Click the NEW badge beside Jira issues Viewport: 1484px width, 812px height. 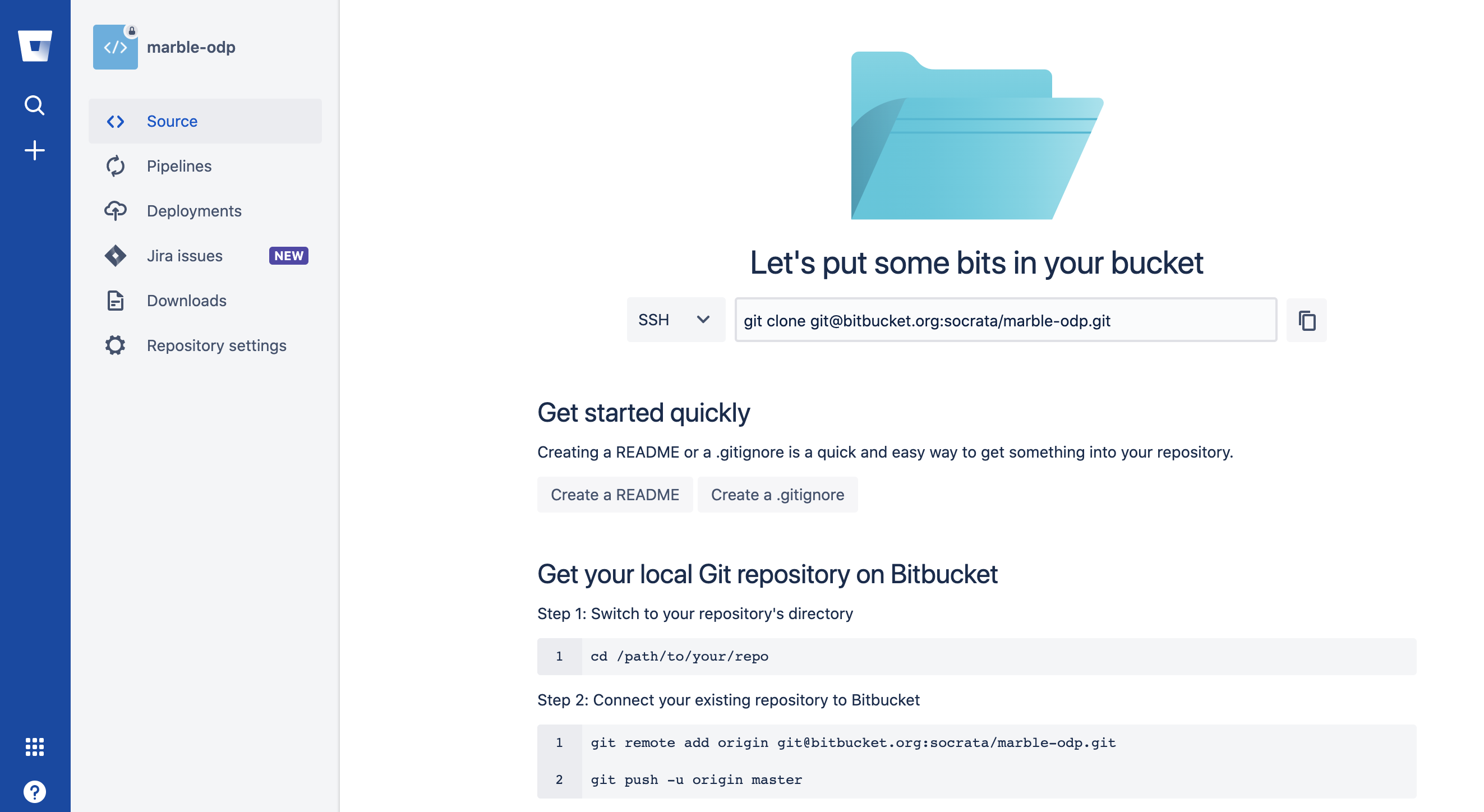coord(289,256)
